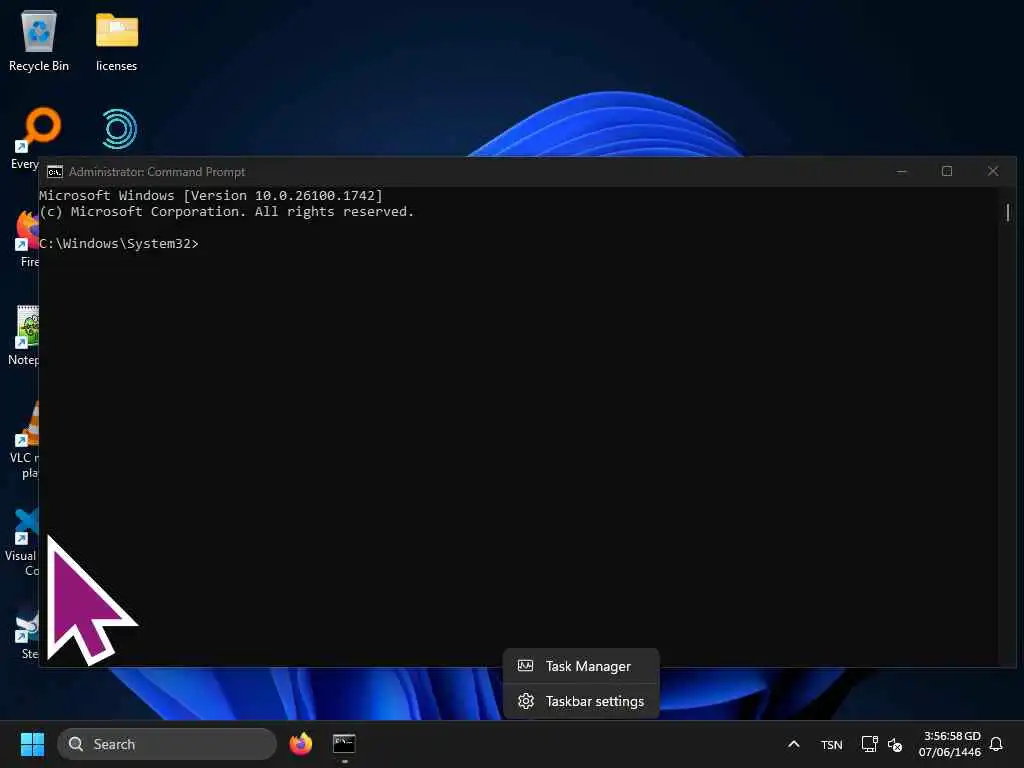The height and width of the screenshot is (768, 1024).
Task: Open the Windows Start menu
Action: (x=32, y=744)
